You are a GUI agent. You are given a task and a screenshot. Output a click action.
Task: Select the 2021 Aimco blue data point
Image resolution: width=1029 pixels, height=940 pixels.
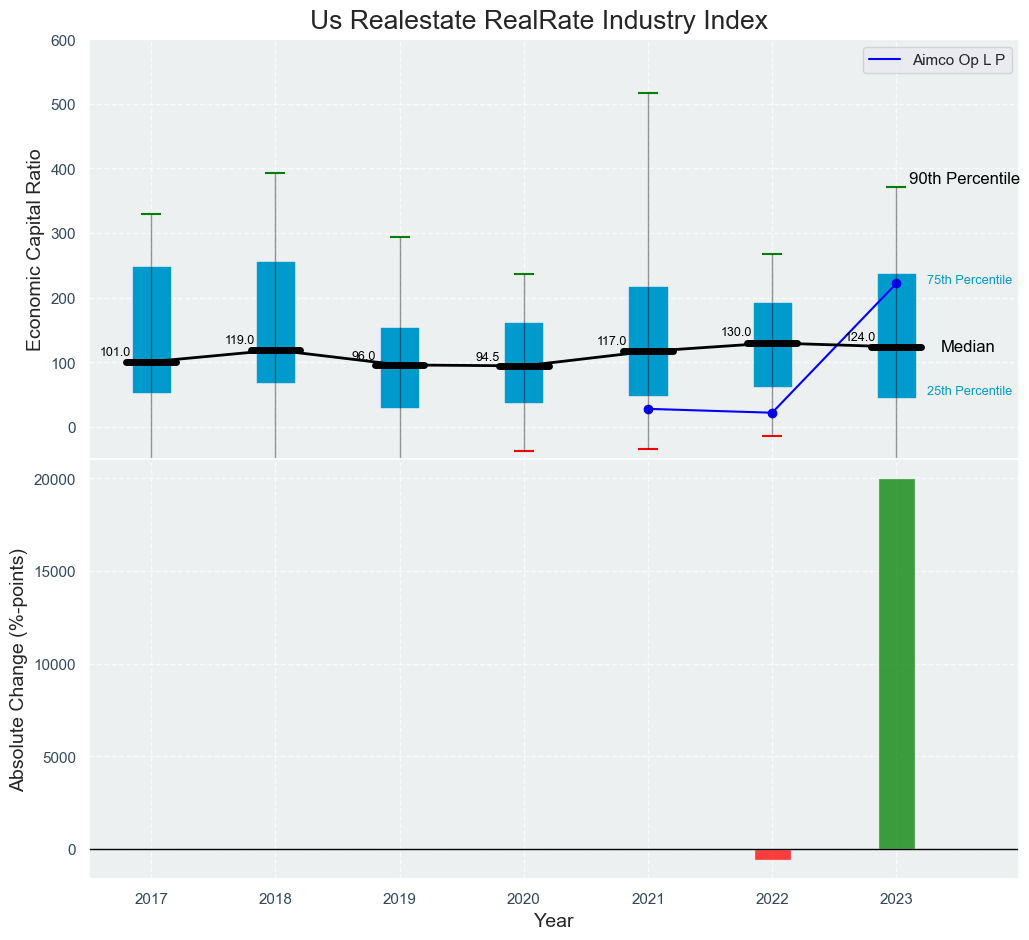click(x=648, y=409)
